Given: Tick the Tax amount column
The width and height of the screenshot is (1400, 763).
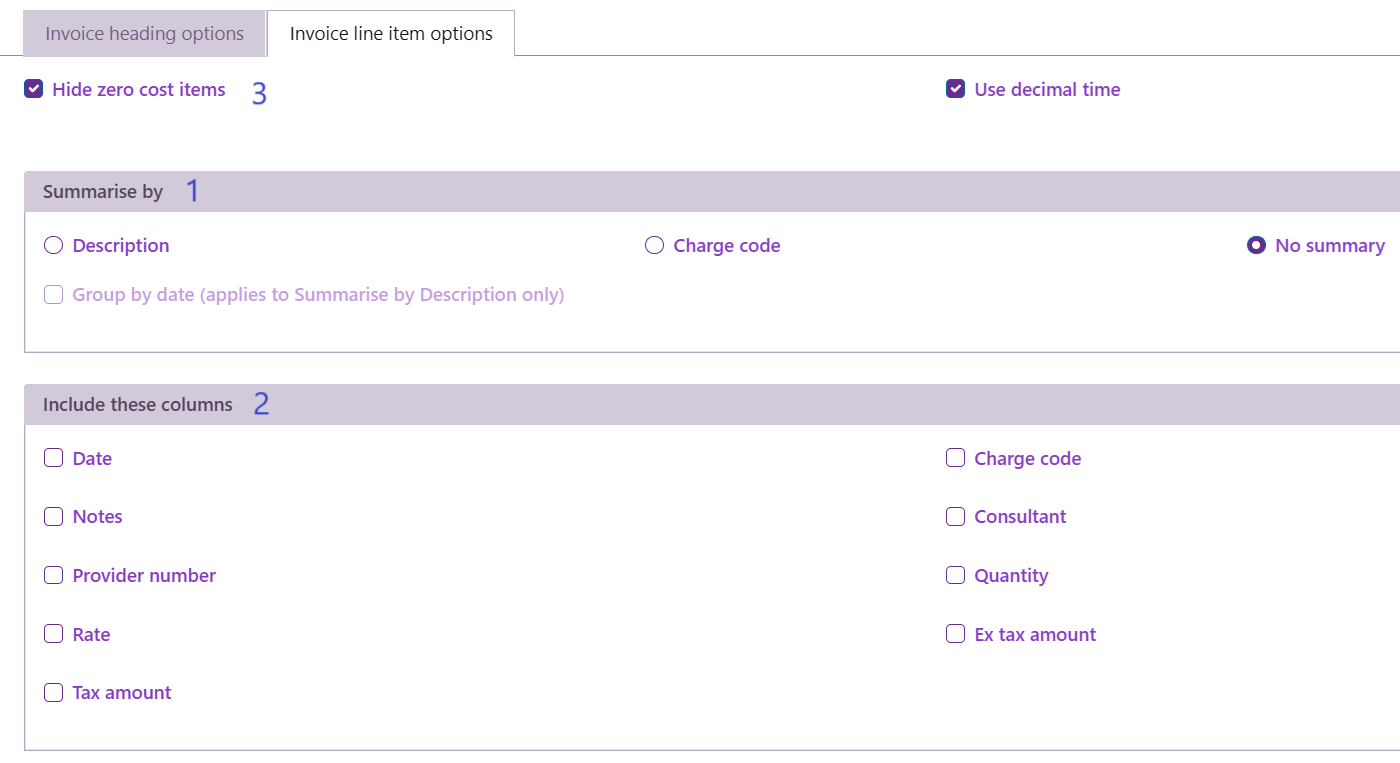Looking at the screenshot, I should (54, 692).
